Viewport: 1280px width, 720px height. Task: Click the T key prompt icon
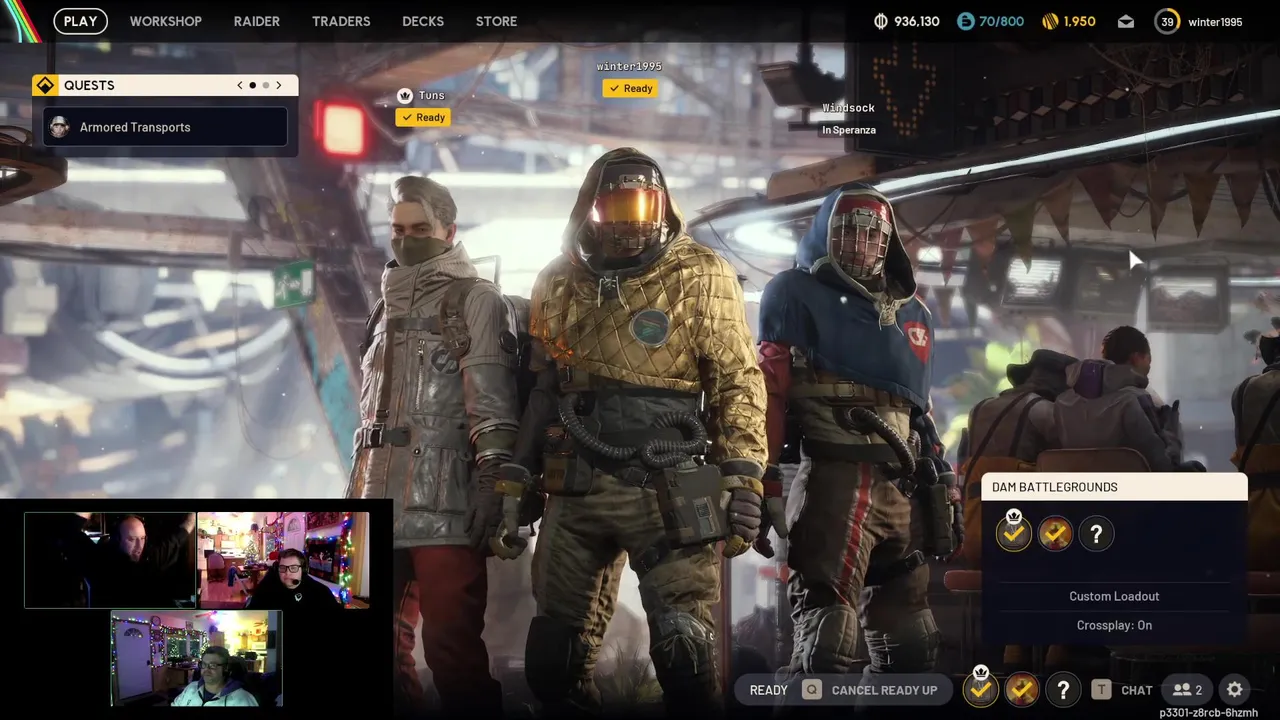1101,690
